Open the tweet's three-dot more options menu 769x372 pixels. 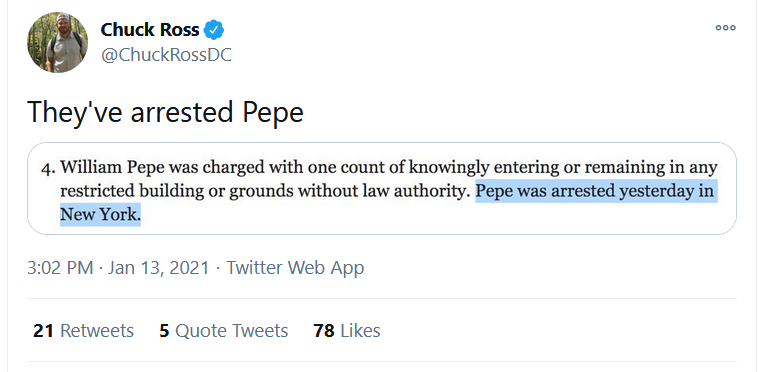pos(725,28)
